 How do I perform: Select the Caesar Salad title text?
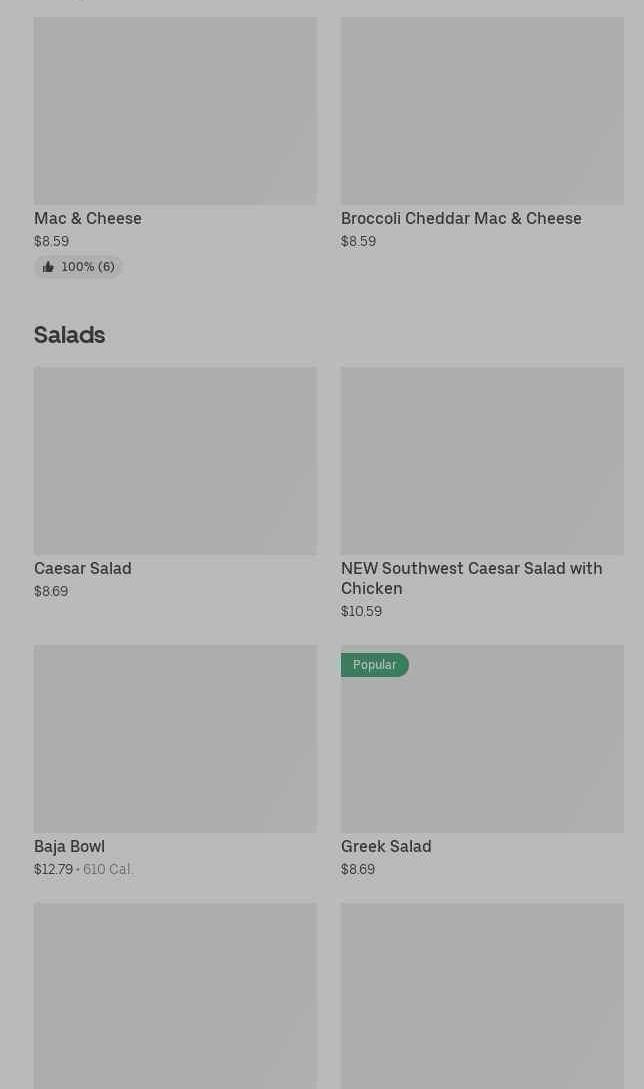coord(83,568)
